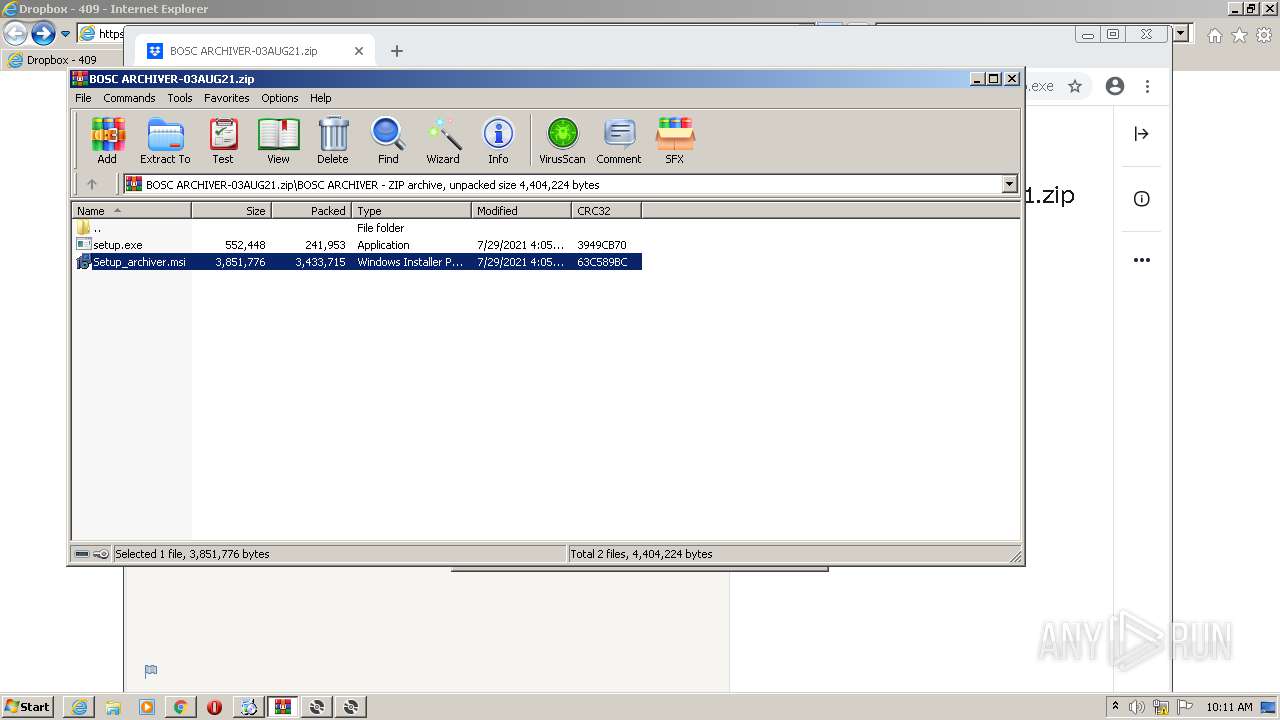This screenshot has height=720, width=1280.
Task: Open Internet Explorer favorites star
Action: pos(1239,35)
